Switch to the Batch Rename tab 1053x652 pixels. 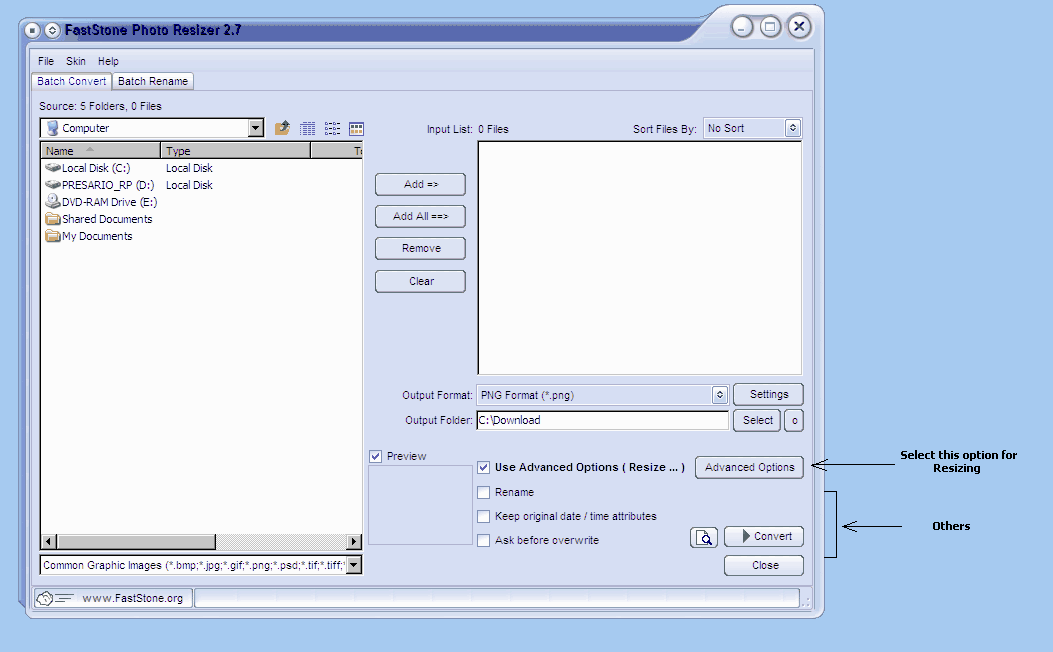152,81
